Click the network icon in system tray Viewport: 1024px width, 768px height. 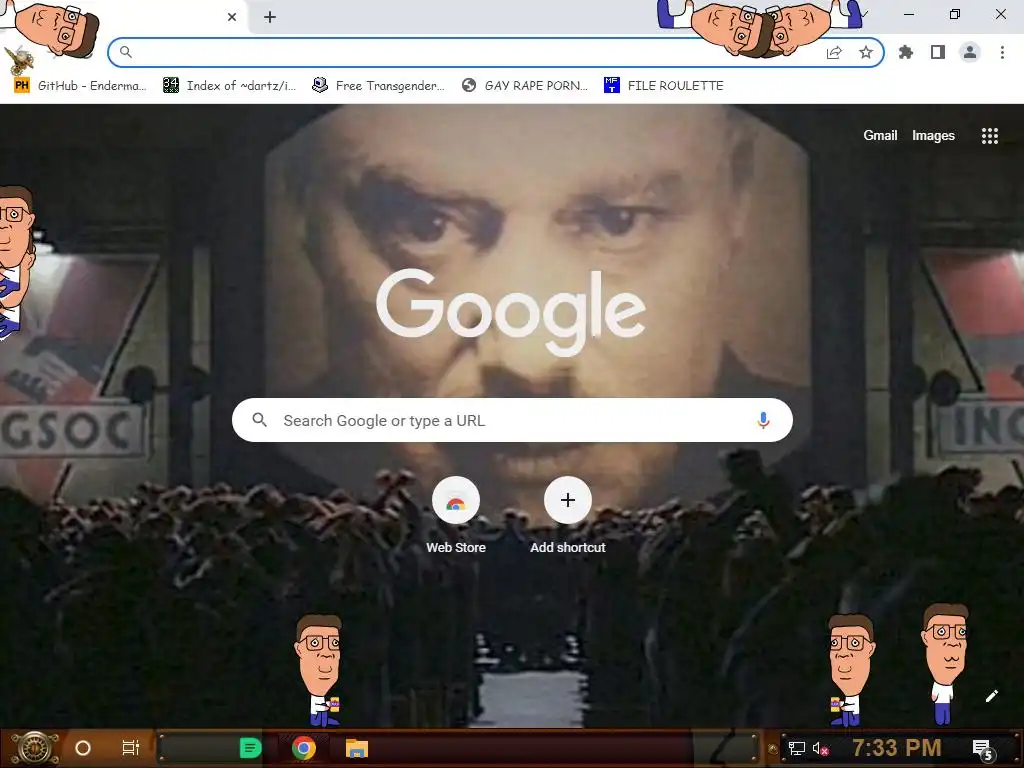click(x=796, y=748)
